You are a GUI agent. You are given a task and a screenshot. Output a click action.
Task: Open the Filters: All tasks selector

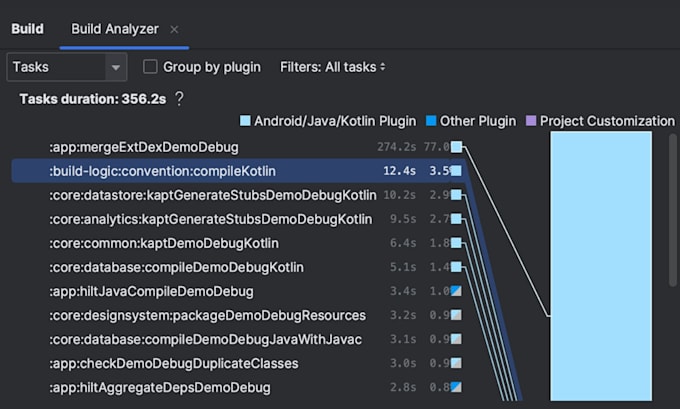coord(333,67)
